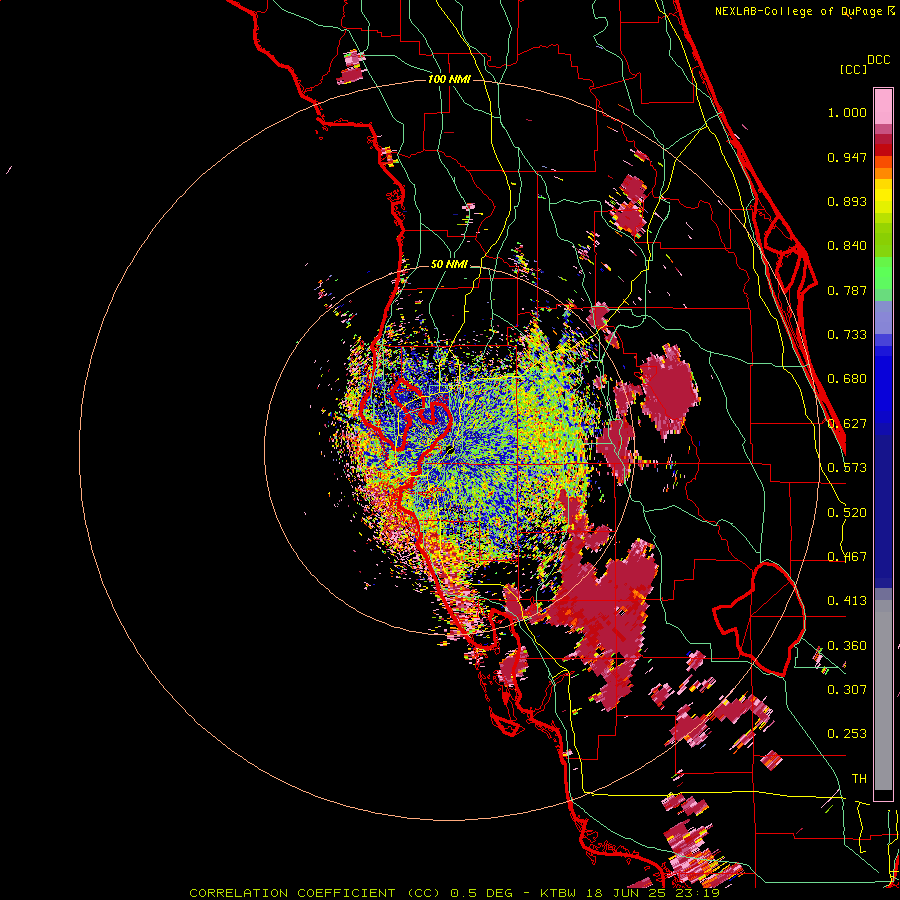Screen dimensions: 900x900
Task: Click the 0.893 scale value
Action: [847, 201]
